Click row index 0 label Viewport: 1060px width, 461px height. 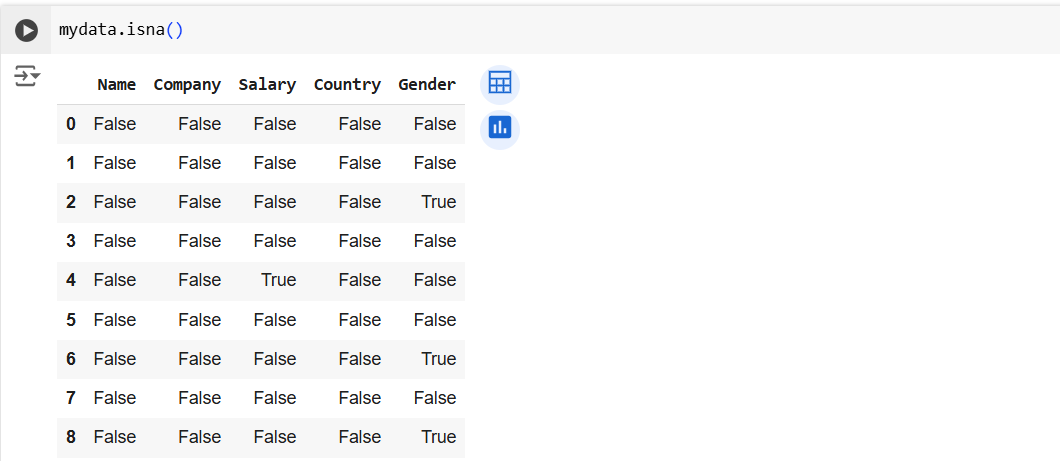pyautogui.click(x=71, y=124)
